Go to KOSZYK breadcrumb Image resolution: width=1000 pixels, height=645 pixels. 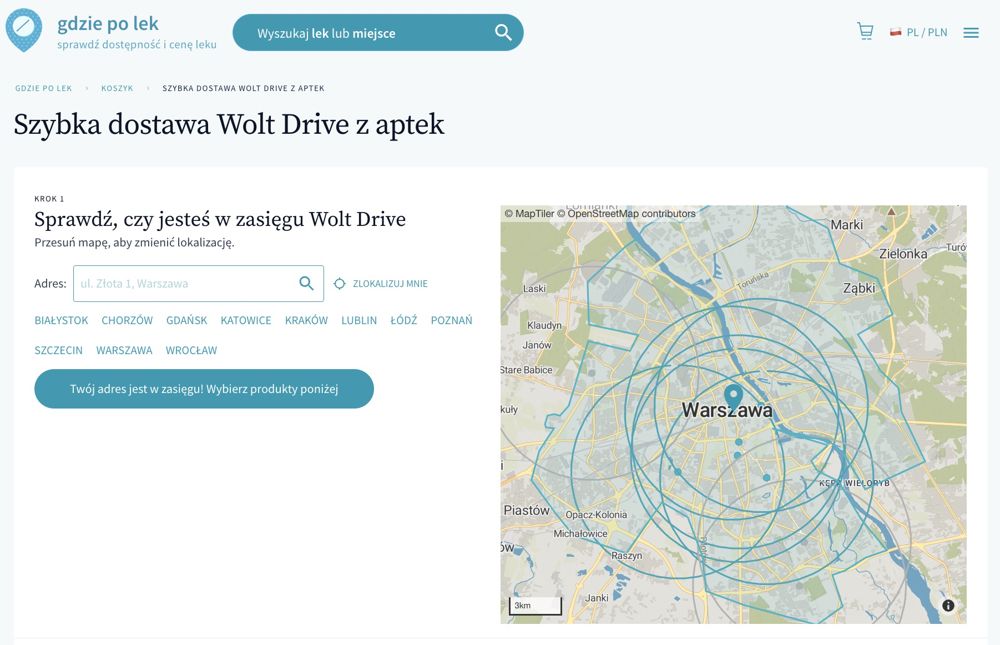117,88
